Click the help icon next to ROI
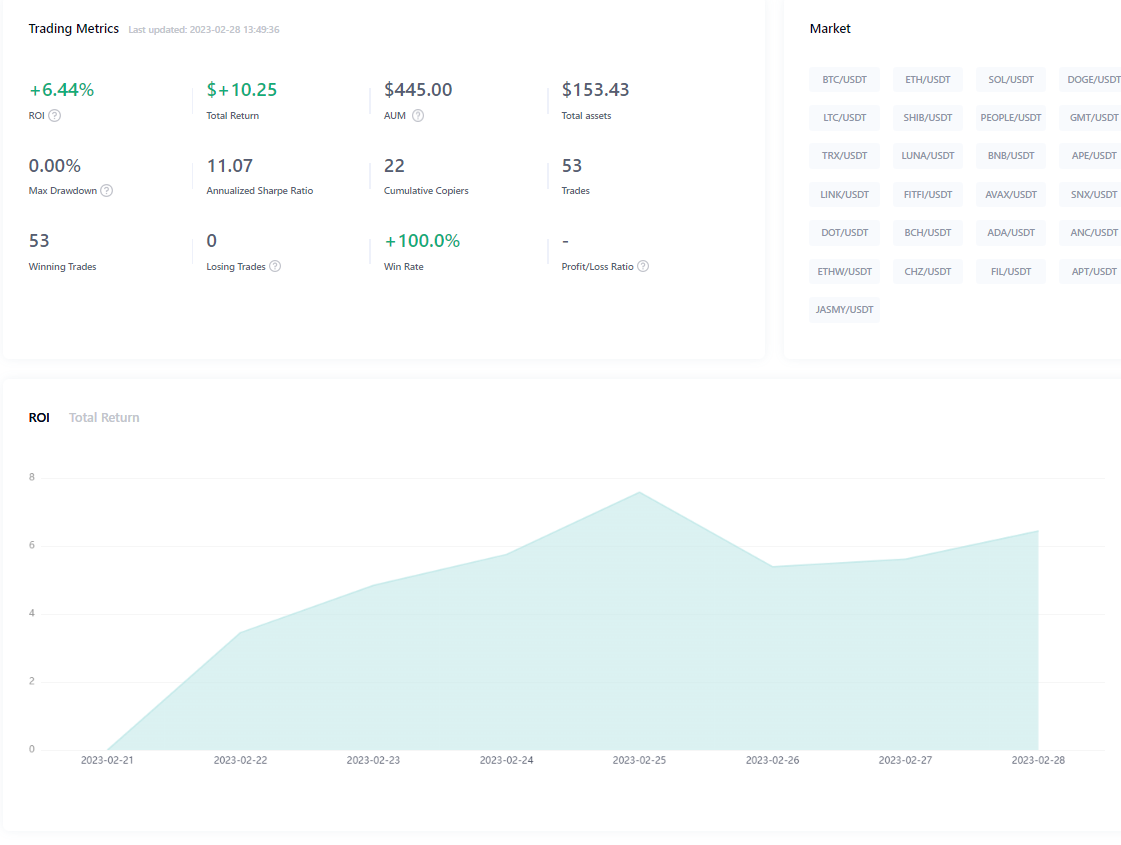The height and width of the screenshot is (845, 1121). [55, 116]
